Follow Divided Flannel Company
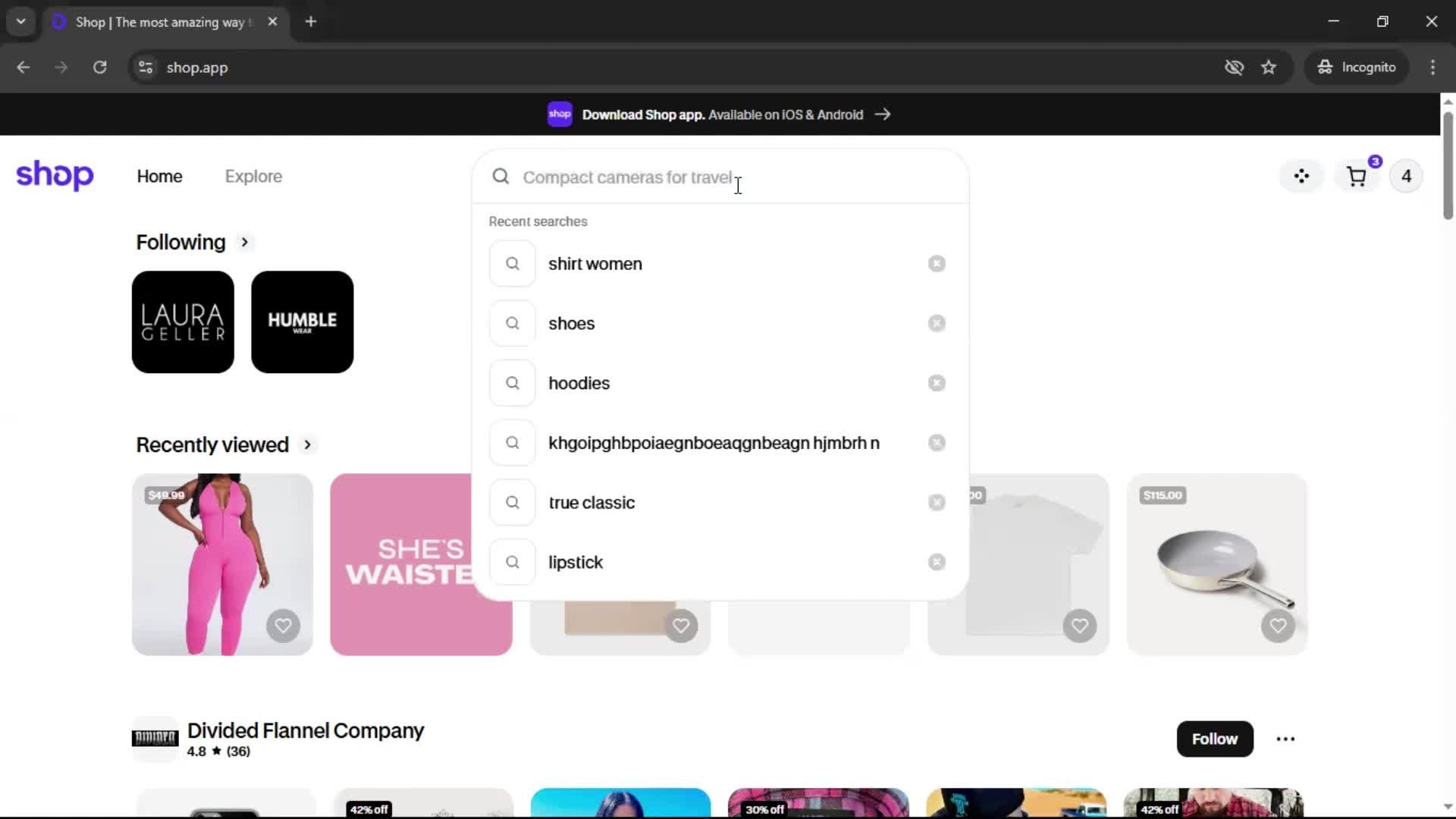Screen dimensions: 1456x819 (1214, 739)
